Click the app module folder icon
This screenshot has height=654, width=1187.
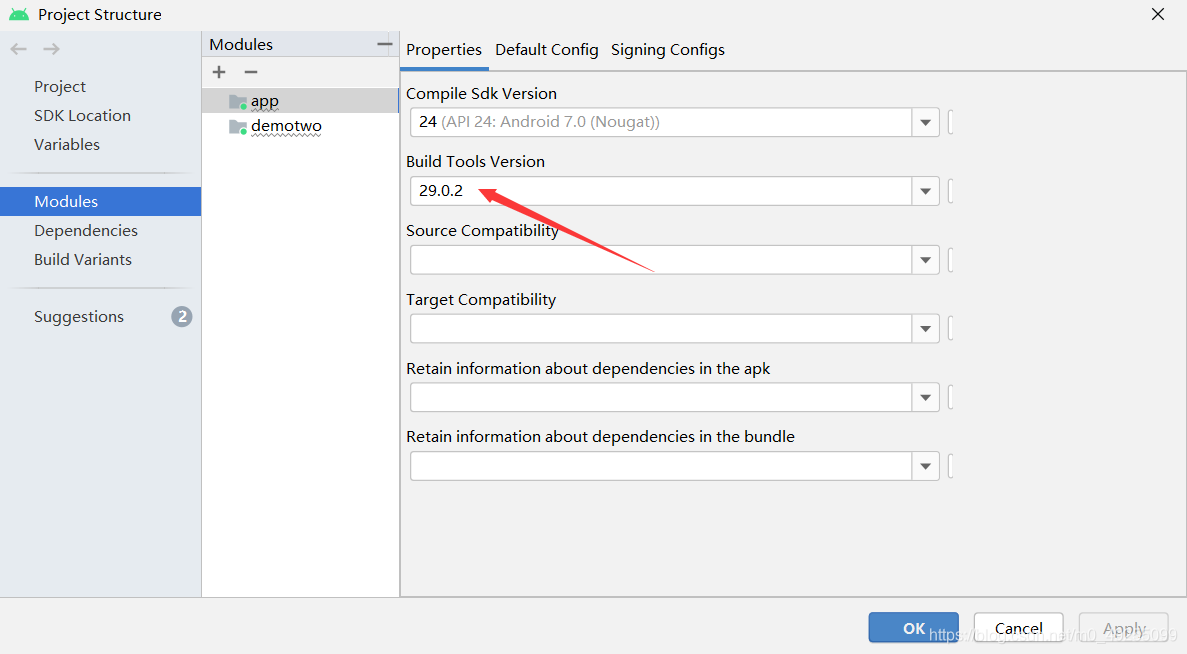238,100
